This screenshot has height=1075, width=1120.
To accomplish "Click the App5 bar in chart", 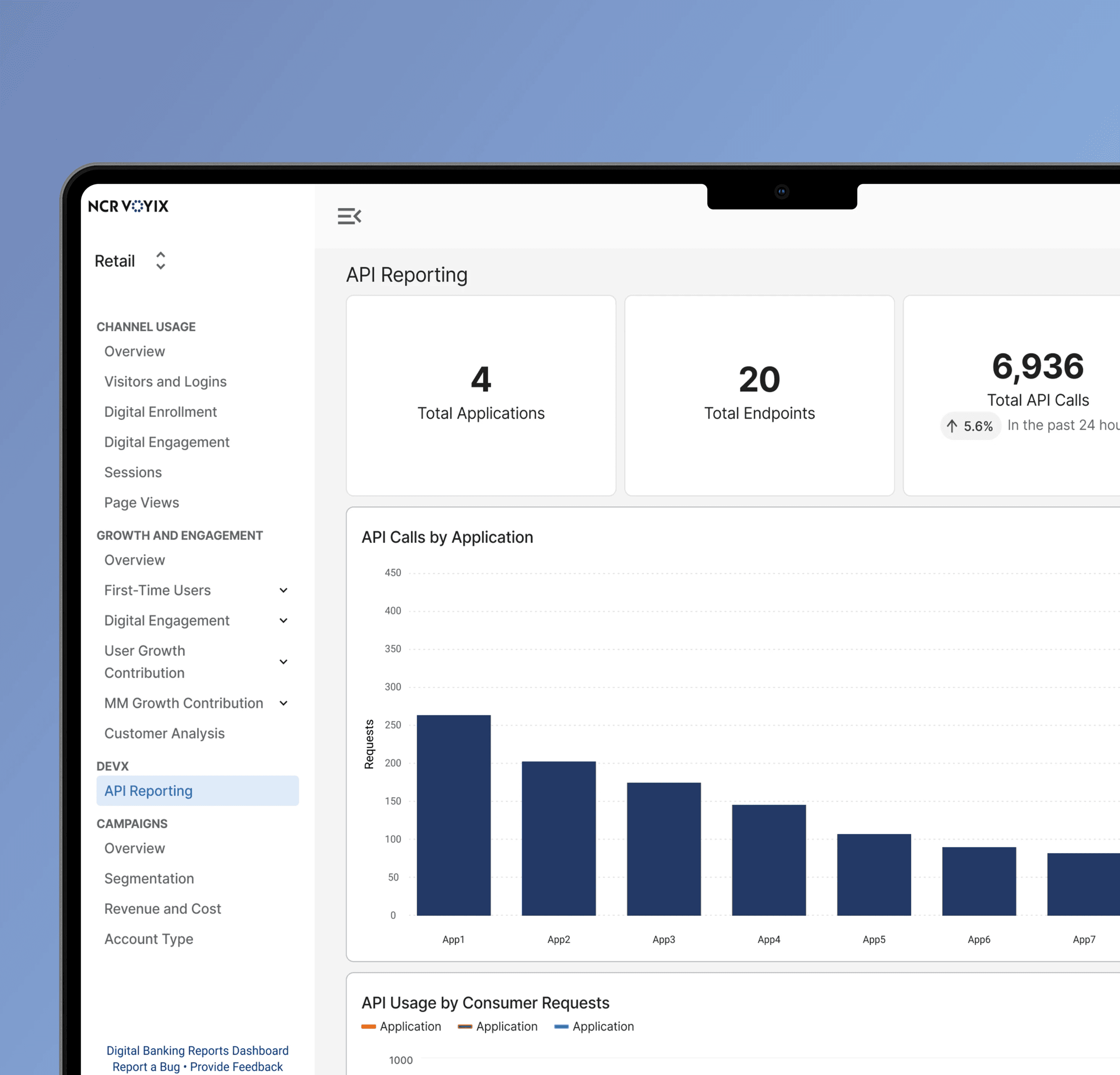I will [874, 874].
